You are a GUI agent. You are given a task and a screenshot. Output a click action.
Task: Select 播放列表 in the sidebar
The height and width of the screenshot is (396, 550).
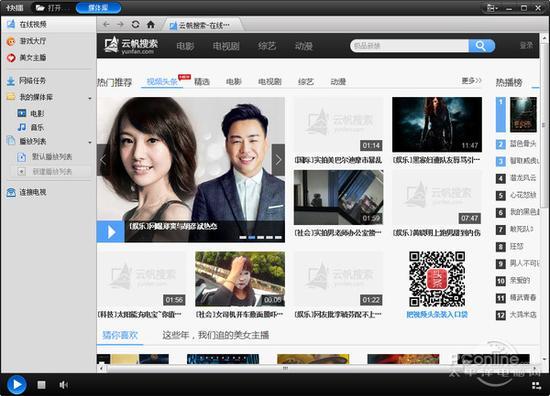tap(26, 141)
